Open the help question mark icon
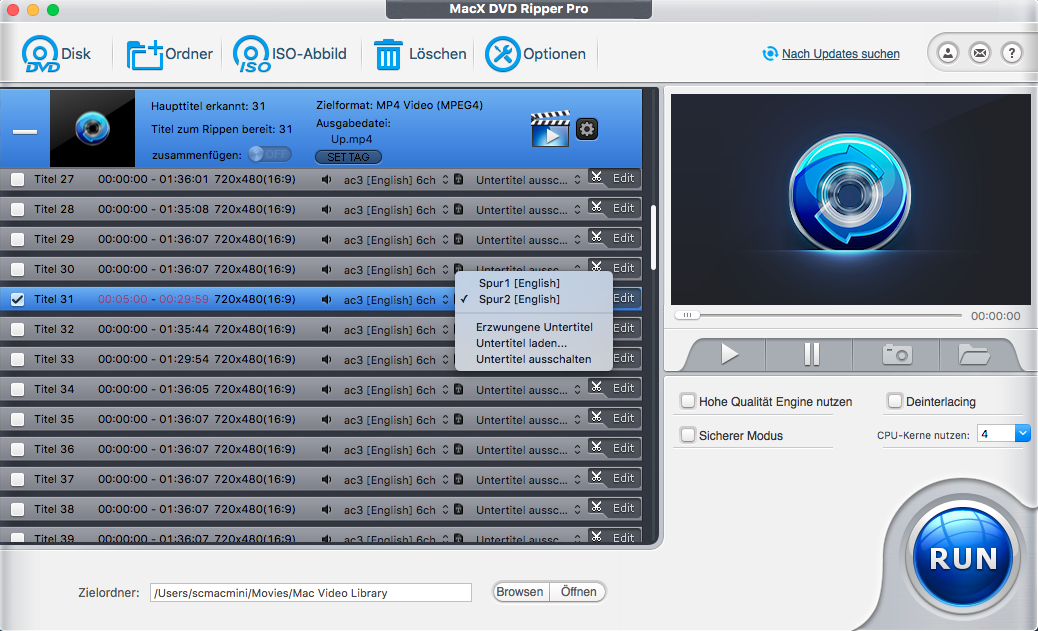1038x631 pixels. (x=1012, y=53)
